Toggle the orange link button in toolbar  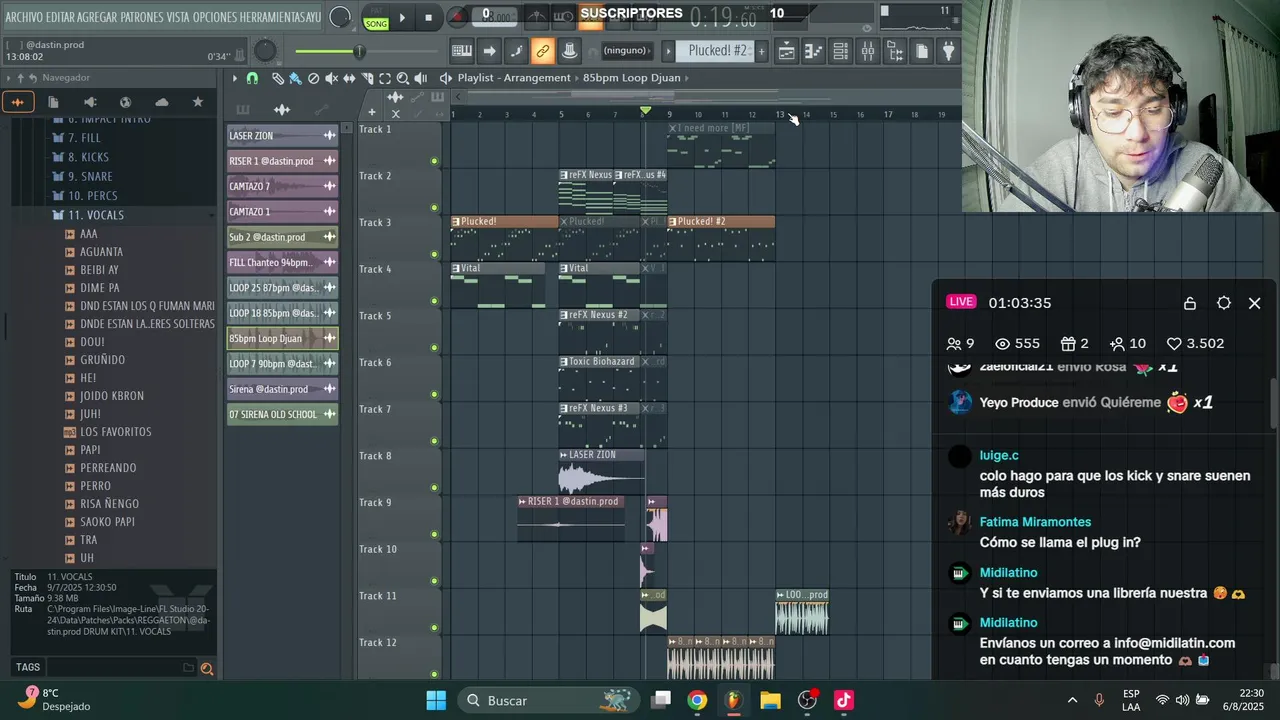coord(542,51)
